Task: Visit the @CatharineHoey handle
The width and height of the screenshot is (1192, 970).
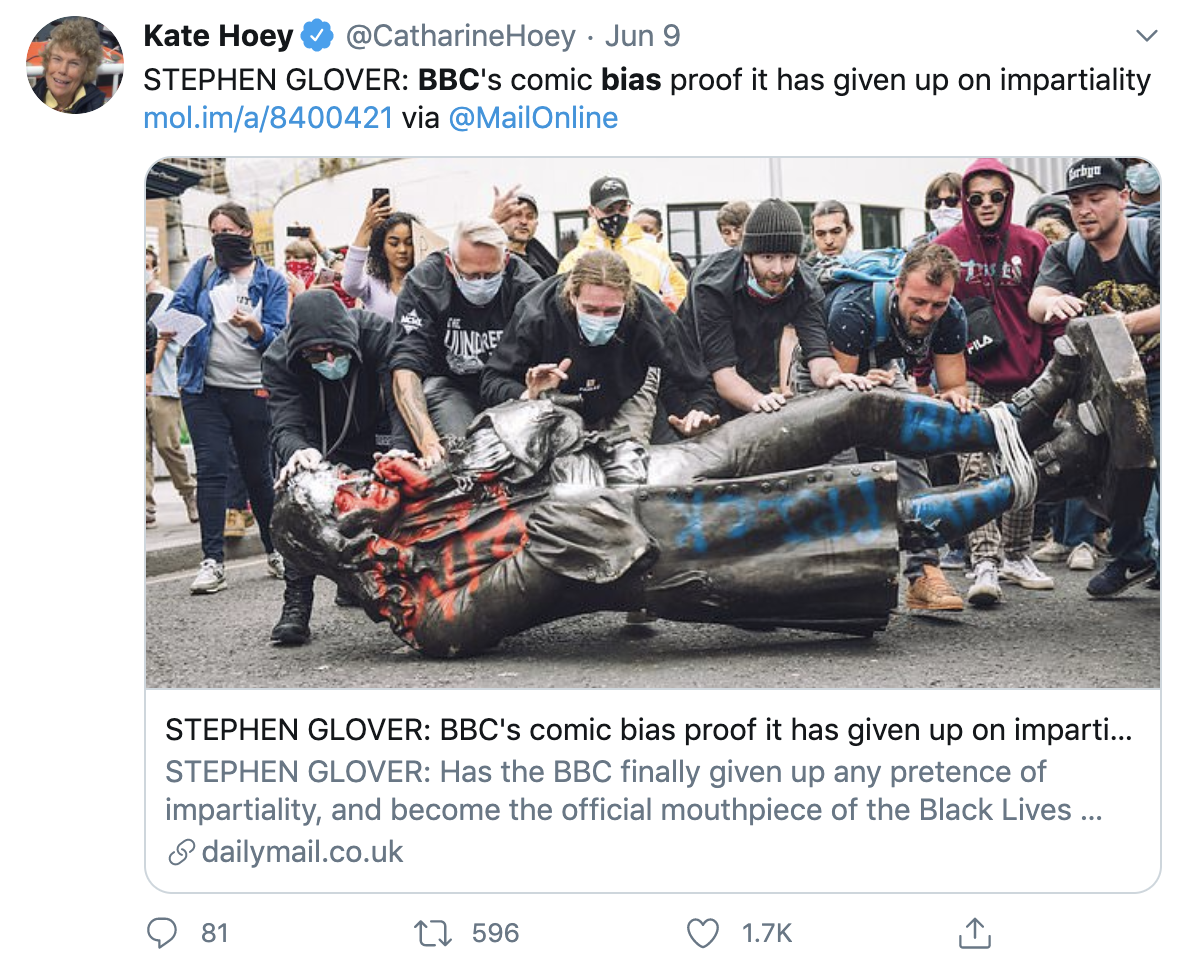Action: click(461, 37)
